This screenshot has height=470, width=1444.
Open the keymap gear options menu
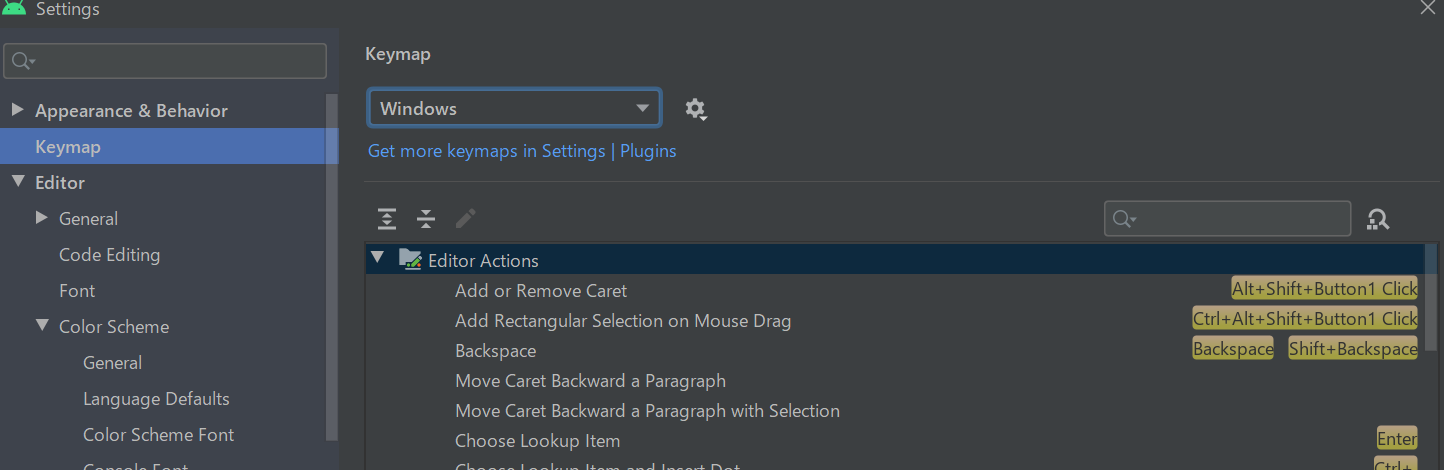point(696,109)
